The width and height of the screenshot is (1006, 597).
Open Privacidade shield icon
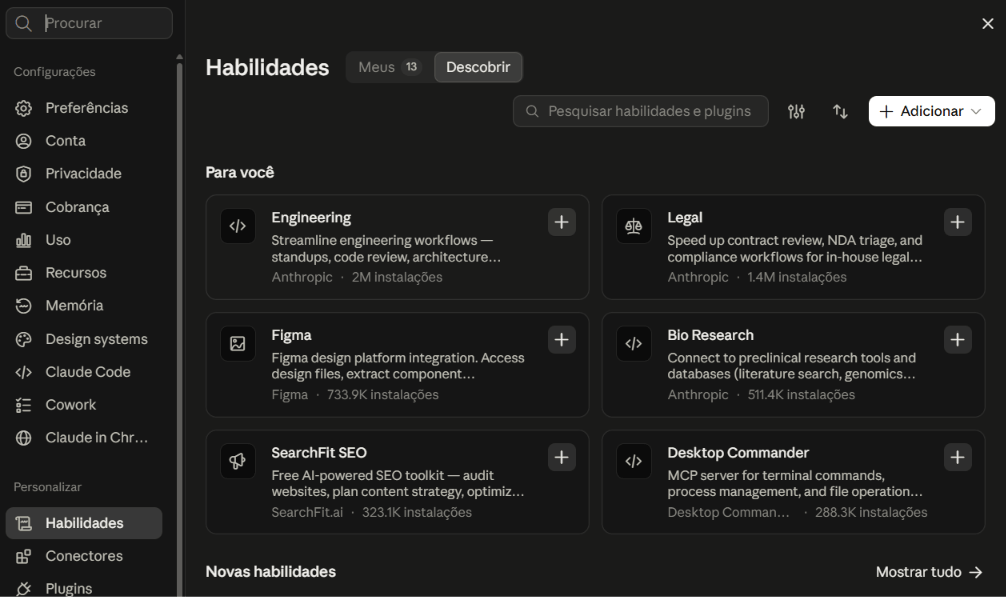point(24,174)
